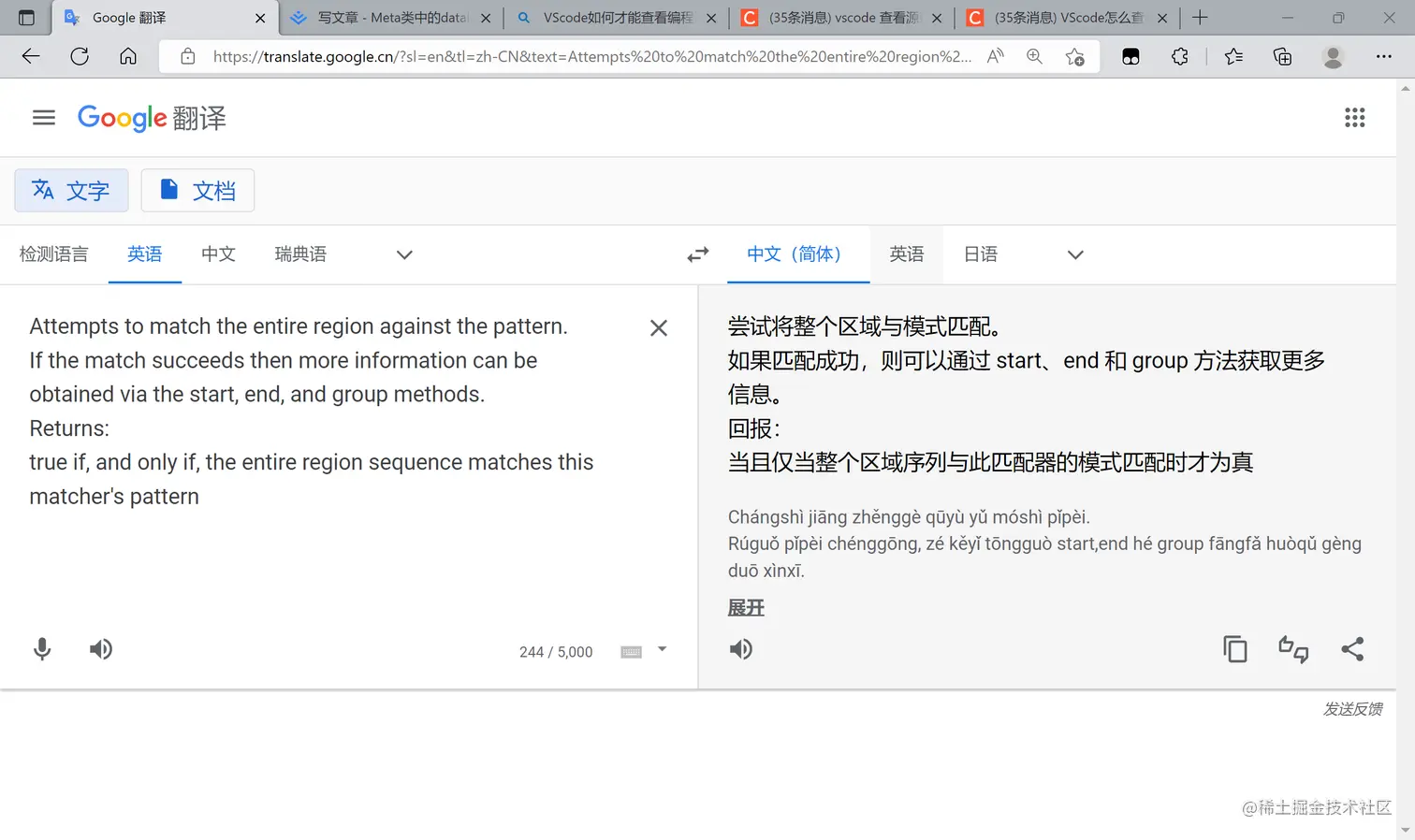The width and height of the screenshot is (1415, 840).
Task: Share the translation
Action: tap(1352, 649)
